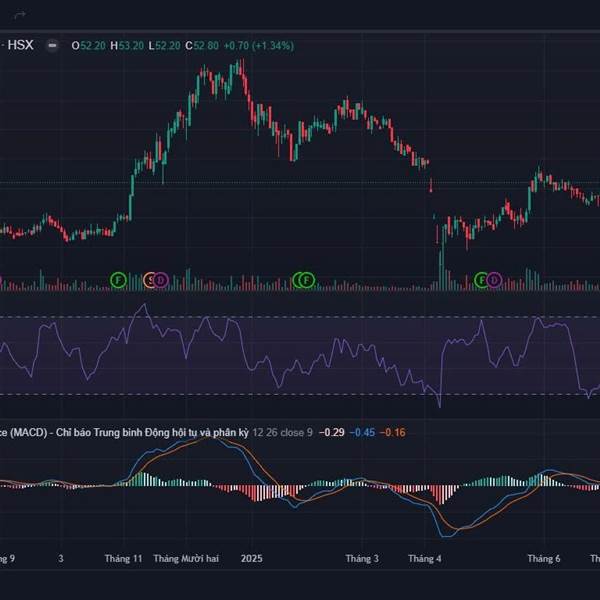Click the HSX exchange label
This screenshot has width=600, height=600.
[x=20, y=45]
